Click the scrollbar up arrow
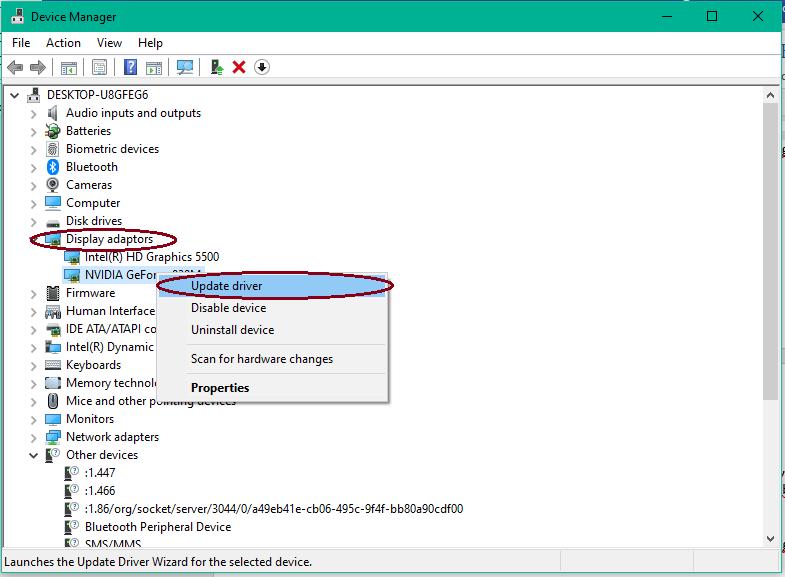This screenshot has width=785, height=577. click(x=770, y=95)
